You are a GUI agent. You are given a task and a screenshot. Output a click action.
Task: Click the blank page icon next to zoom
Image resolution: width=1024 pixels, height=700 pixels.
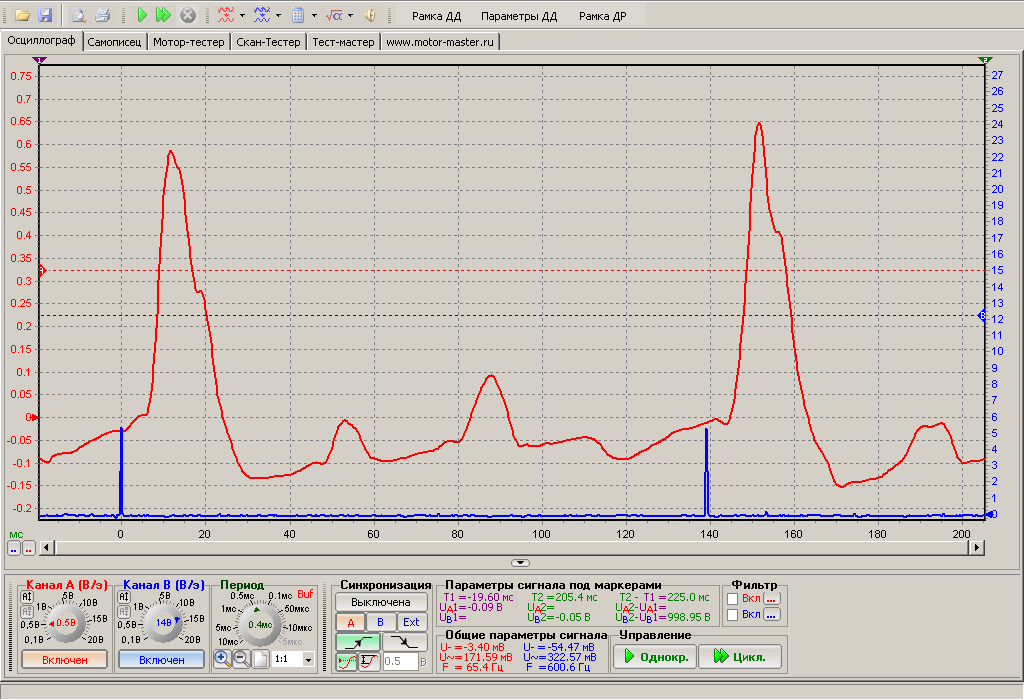coord(261,659)
